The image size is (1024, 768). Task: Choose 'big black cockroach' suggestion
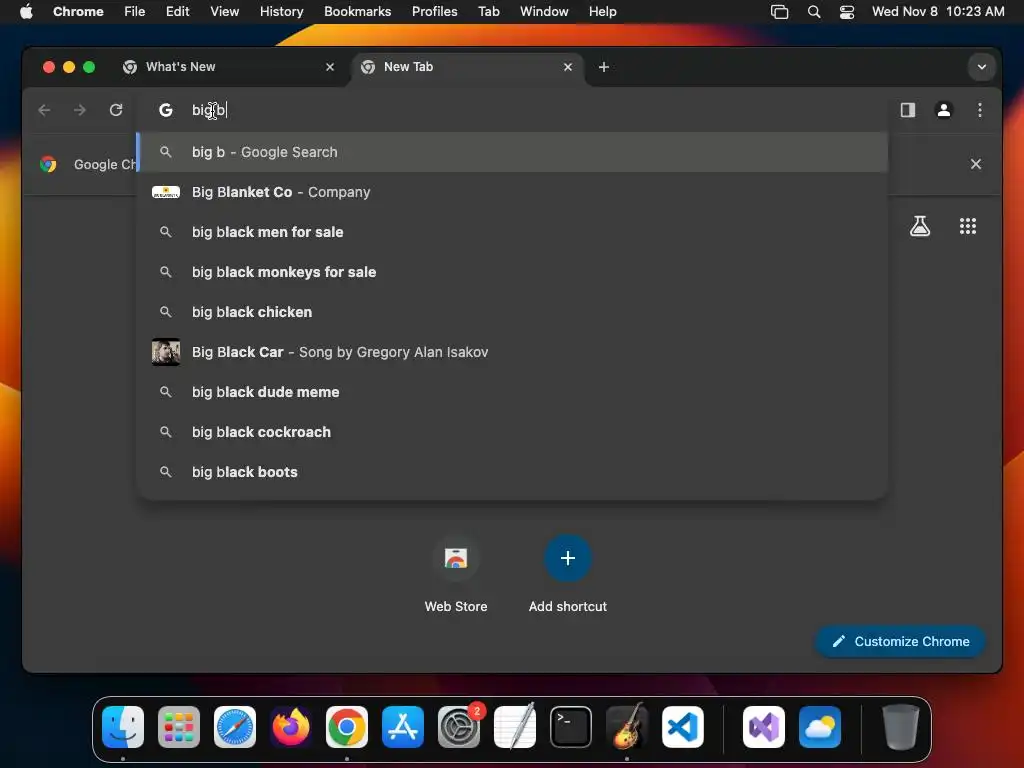pos(513,432)
